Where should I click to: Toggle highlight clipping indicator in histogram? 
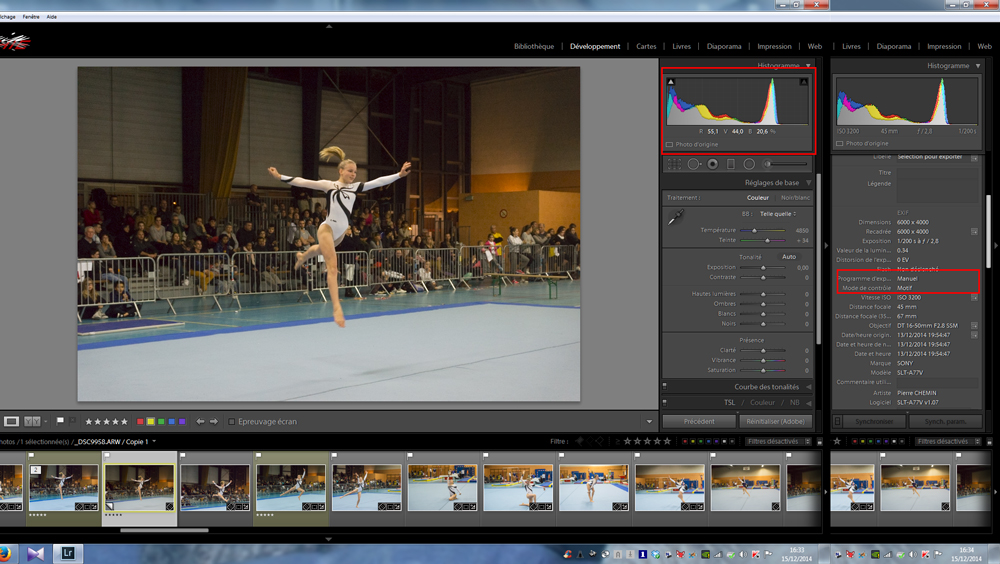pyautogui.click(x=804, y=82)
